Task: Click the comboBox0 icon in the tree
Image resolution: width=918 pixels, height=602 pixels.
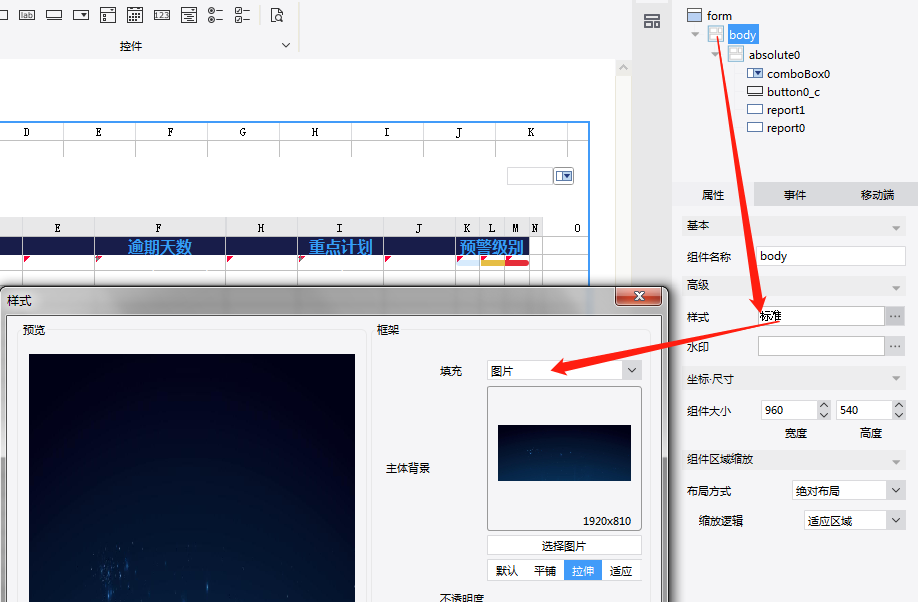Action: tap(755, 73)
